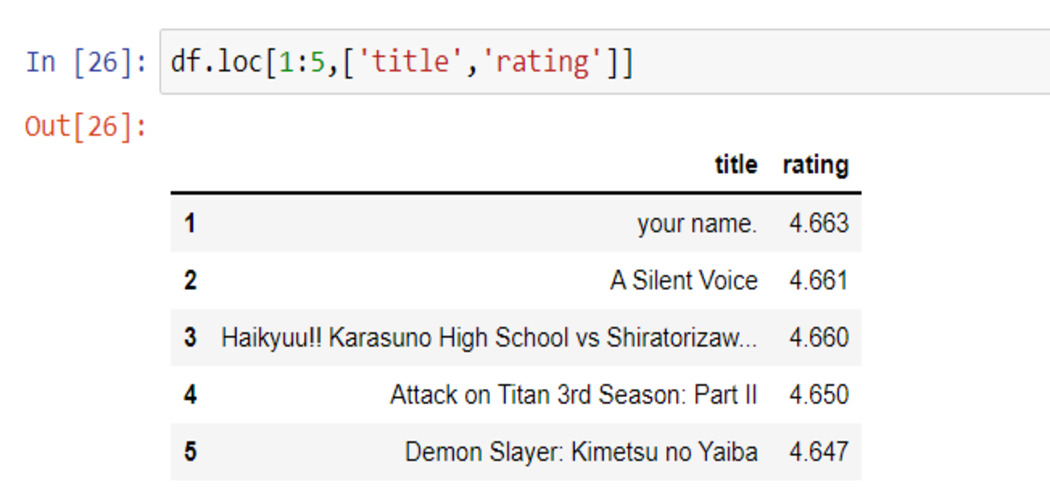
Task: Select the 4.661 rating value
Action: coord(818,281)
